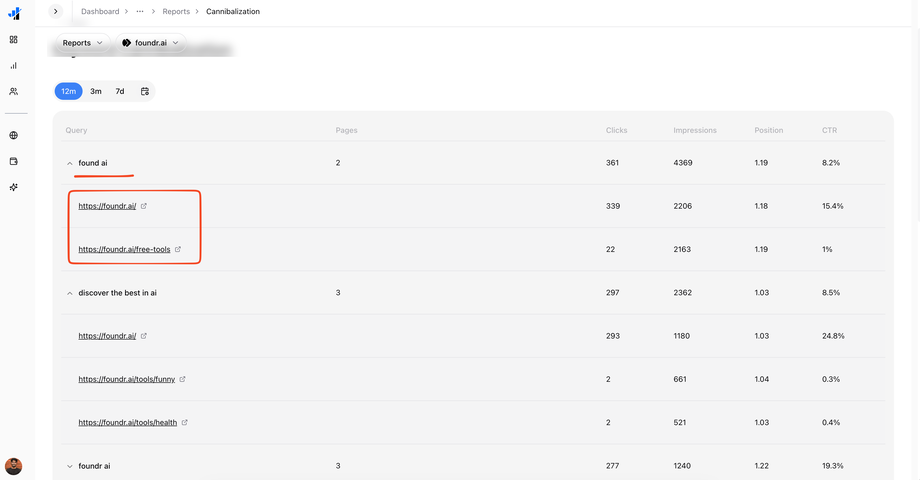Open the wallet billing sidebar icon
The height and width of the screenshot is (480, 920).
[13, 161]
